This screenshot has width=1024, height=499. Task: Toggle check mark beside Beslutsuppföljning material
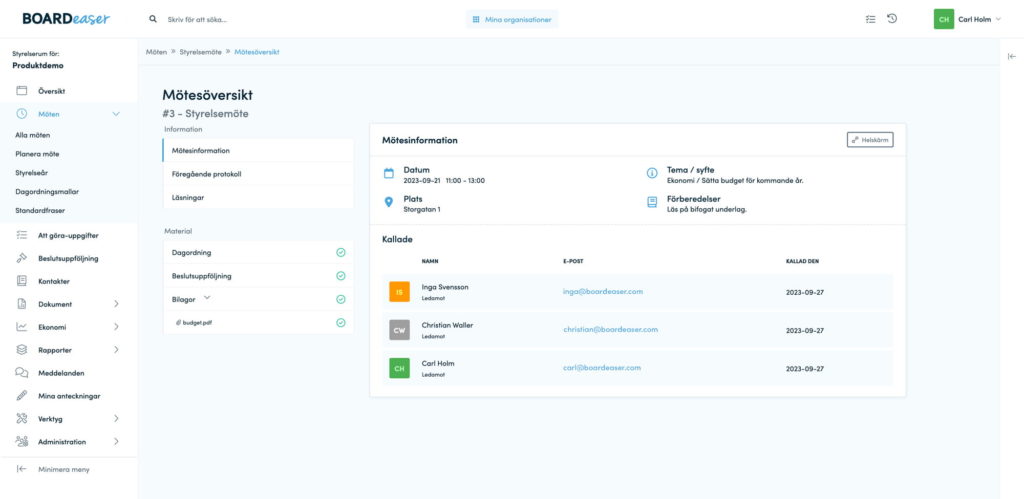341,275
